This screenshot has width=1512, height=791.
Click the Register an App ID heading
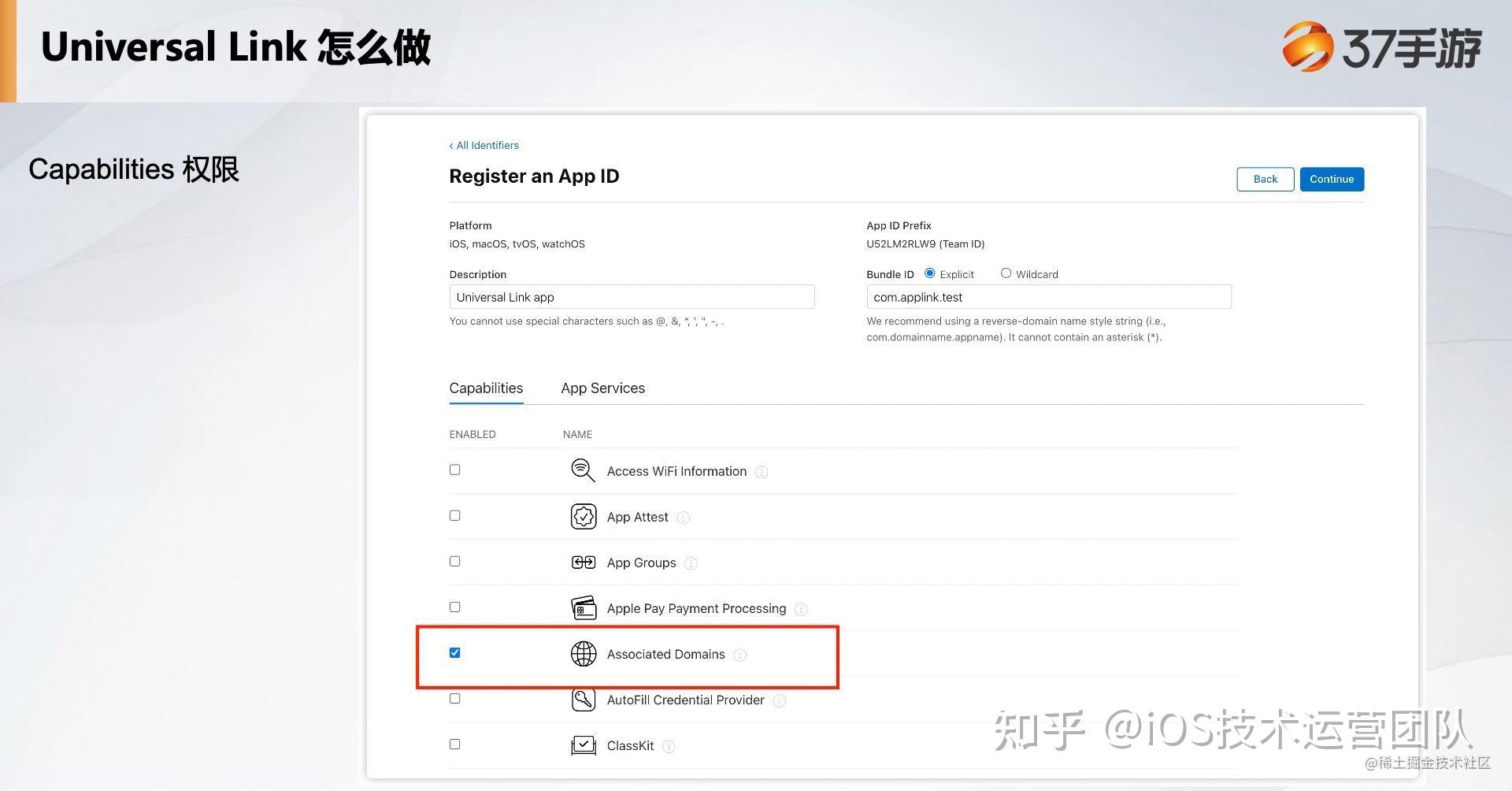pyautogui.click(x=535, y=176)
